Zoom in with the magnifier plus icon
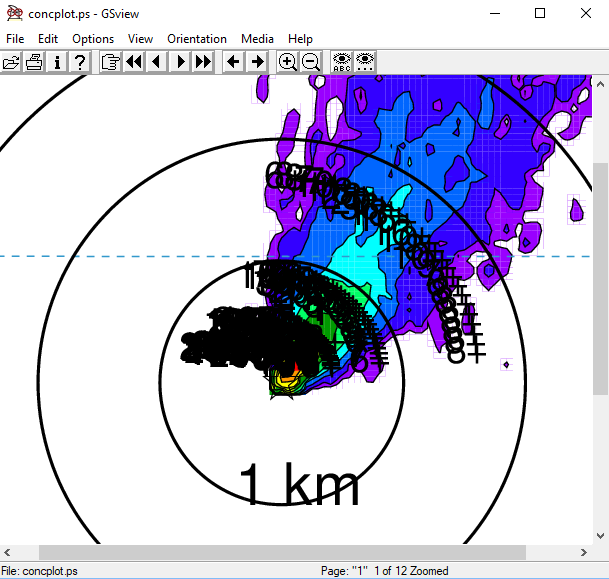This screenshot has width=609, height=579. click(287, 62)
